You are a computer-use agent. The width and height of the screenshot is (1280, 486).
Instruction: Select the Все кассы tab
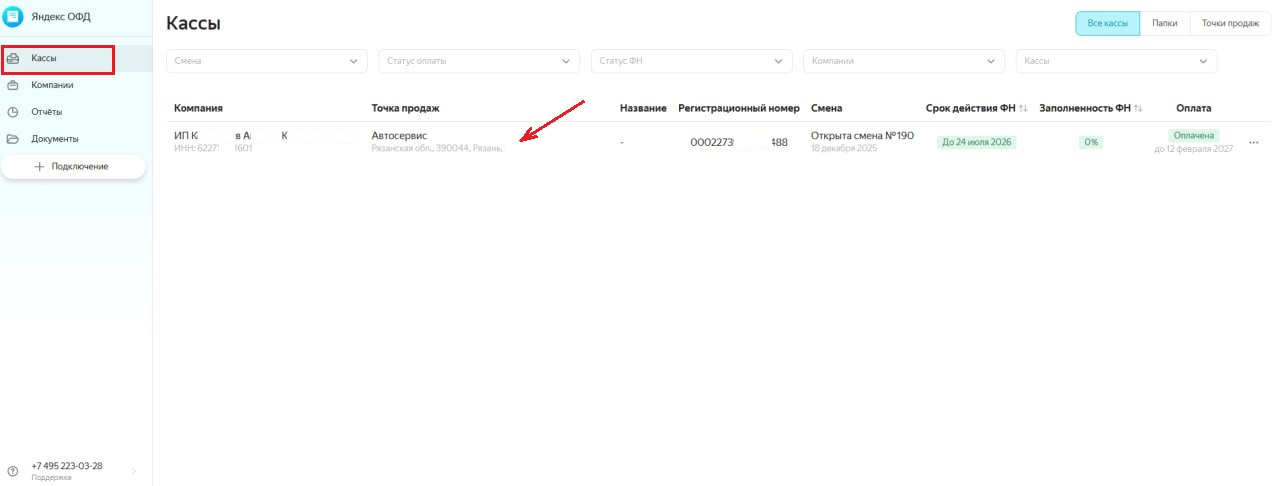click(x=1107, y=23)
